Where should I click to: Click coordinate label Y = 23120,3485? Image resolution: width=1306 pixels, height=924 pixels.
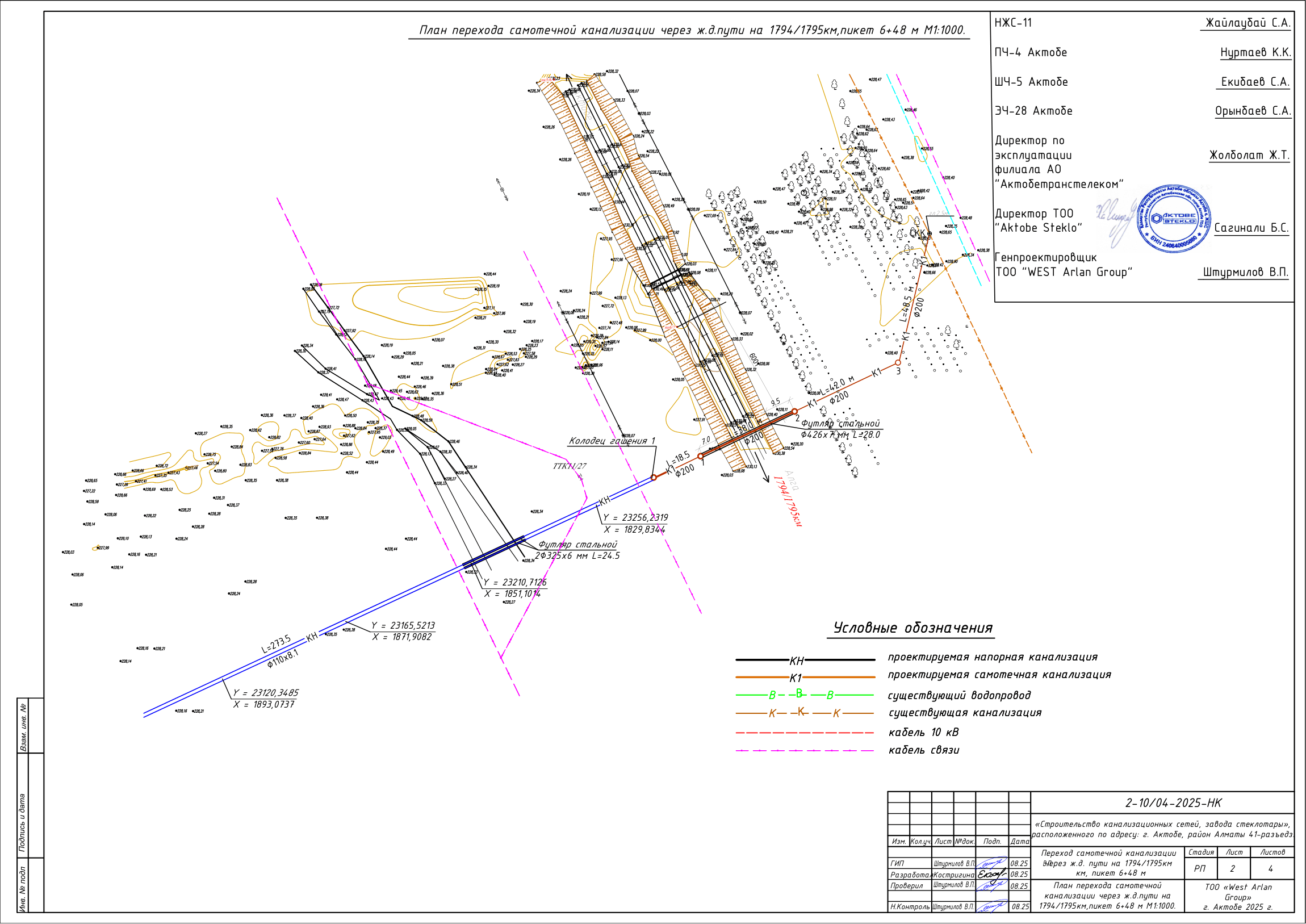click(x=266, y=692)
